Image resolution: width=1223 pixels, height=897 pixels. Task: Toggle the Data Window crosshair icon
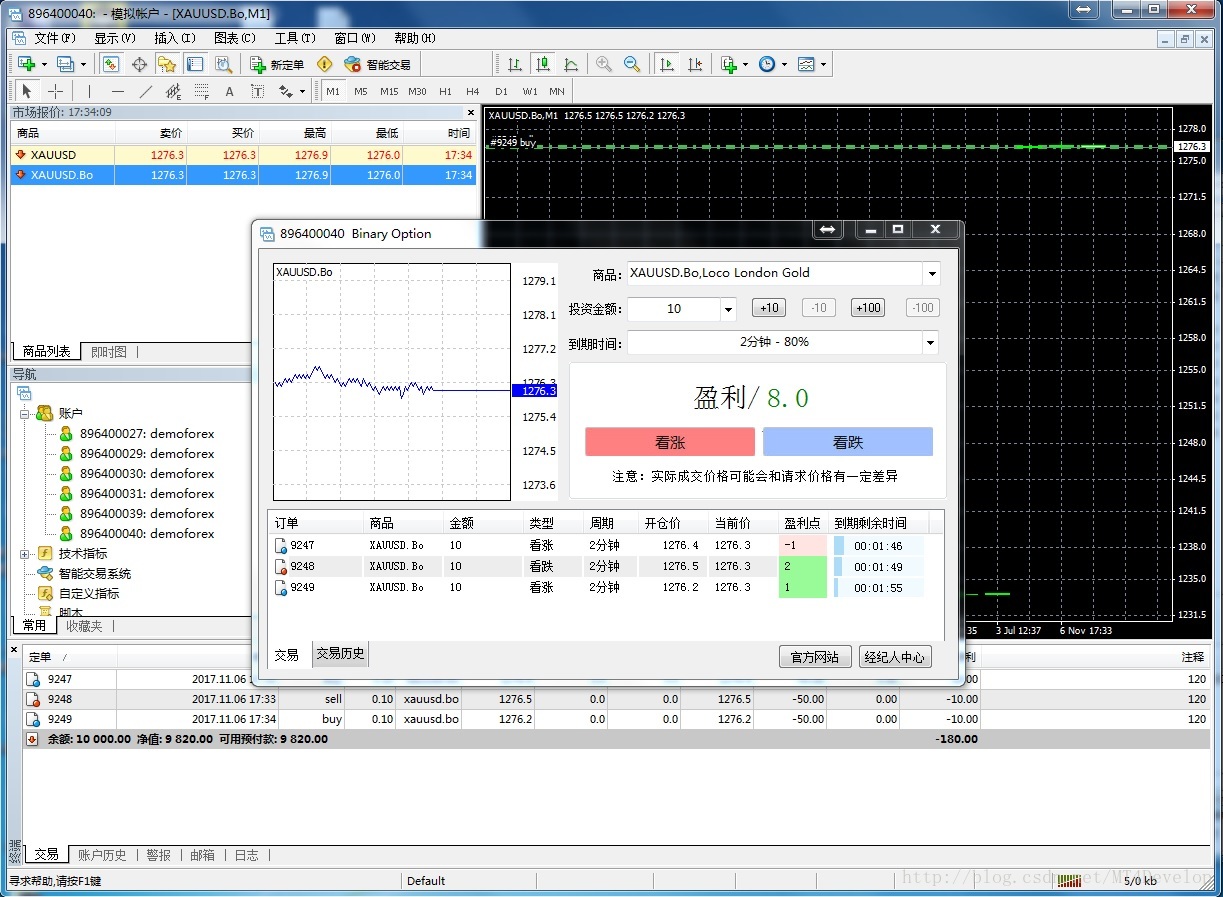click(x=139, y=64)
